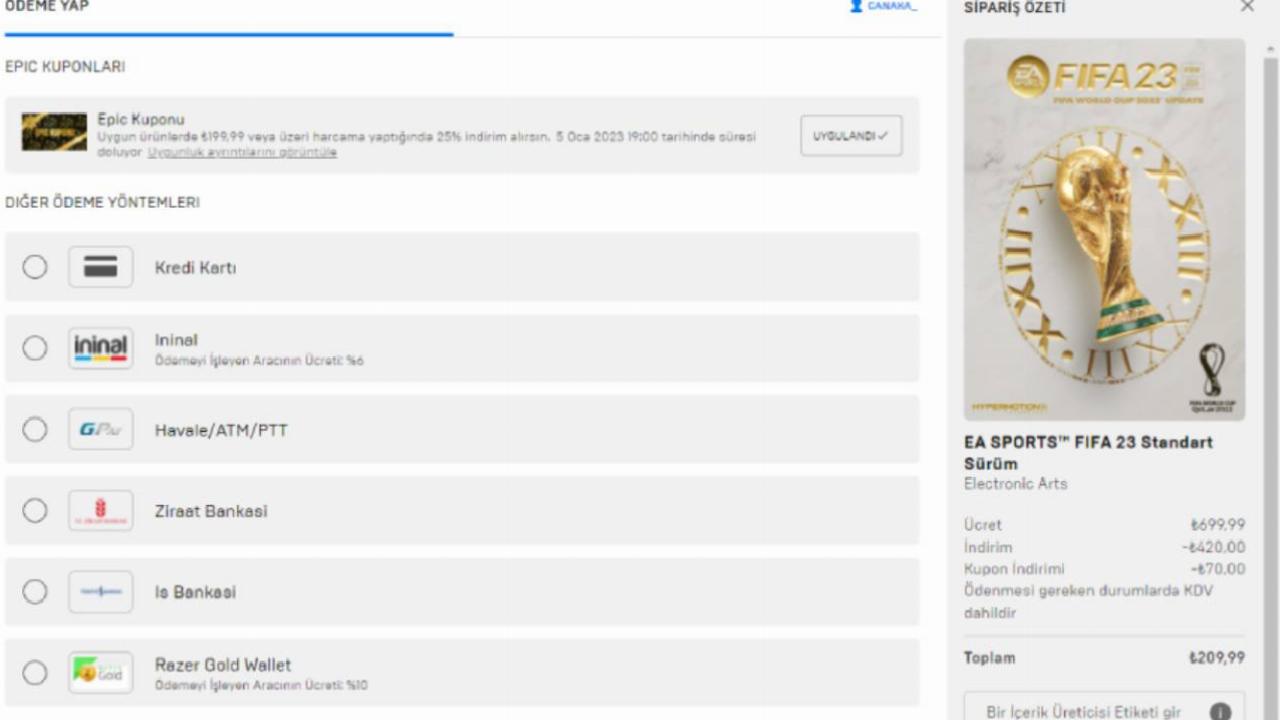Screen dimensions: 1280x720
Task: Click the Toplam ₺209,99 amount
Action: (1217, 658)
